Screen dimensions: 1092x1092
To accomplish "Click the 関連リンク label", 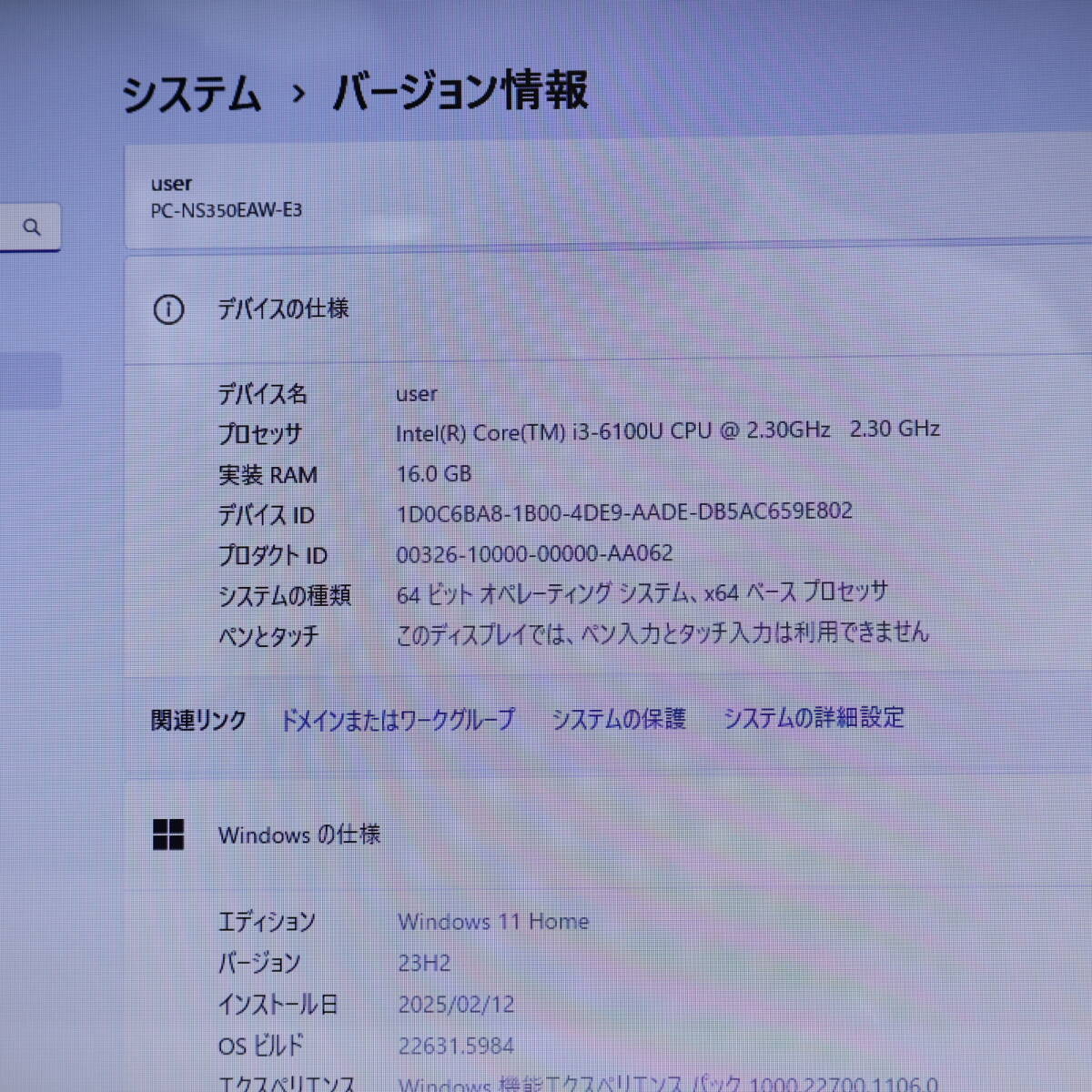I will pos(198,721).
